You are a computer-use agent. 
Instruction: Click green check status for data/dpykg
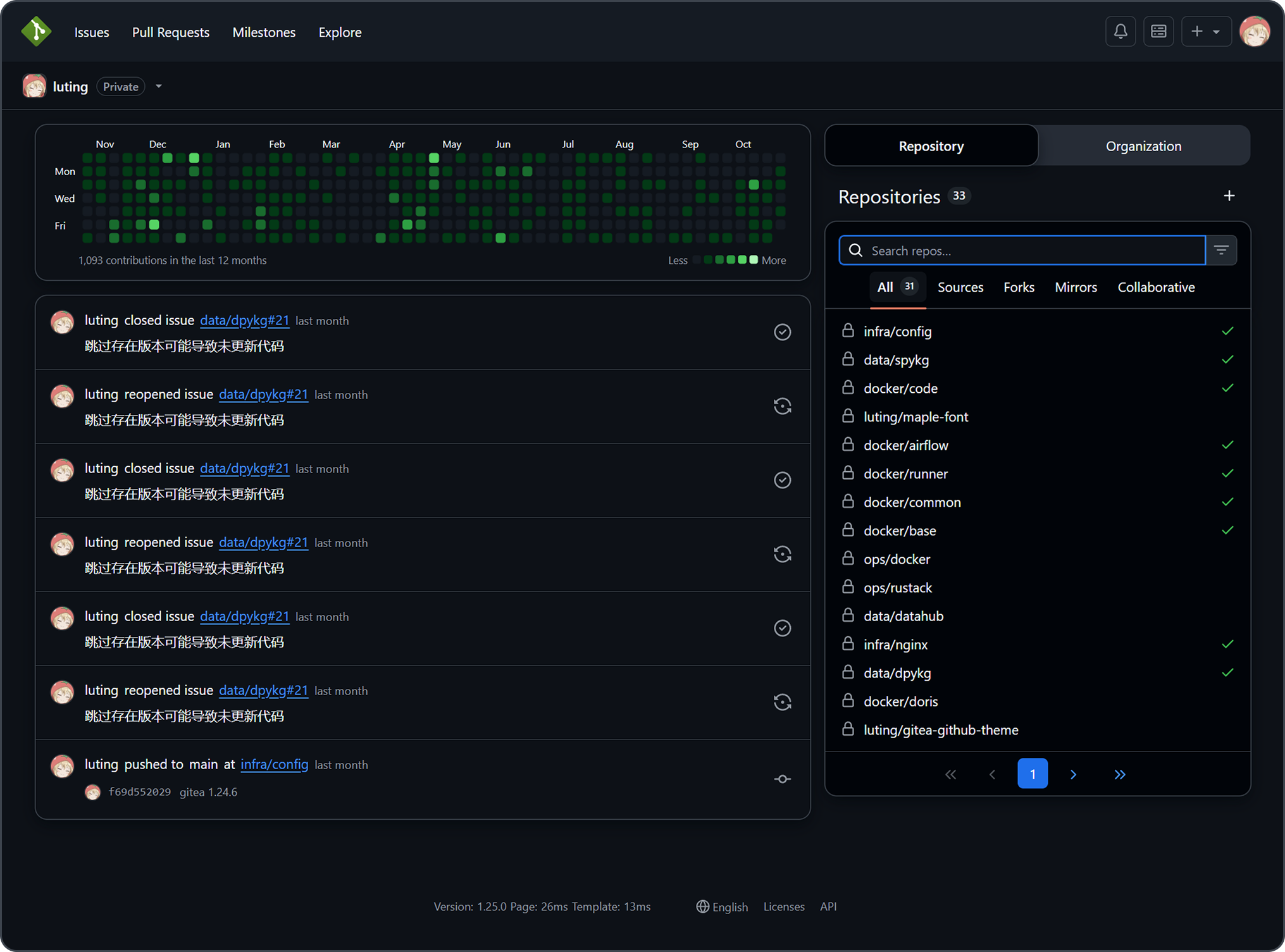1227,672
